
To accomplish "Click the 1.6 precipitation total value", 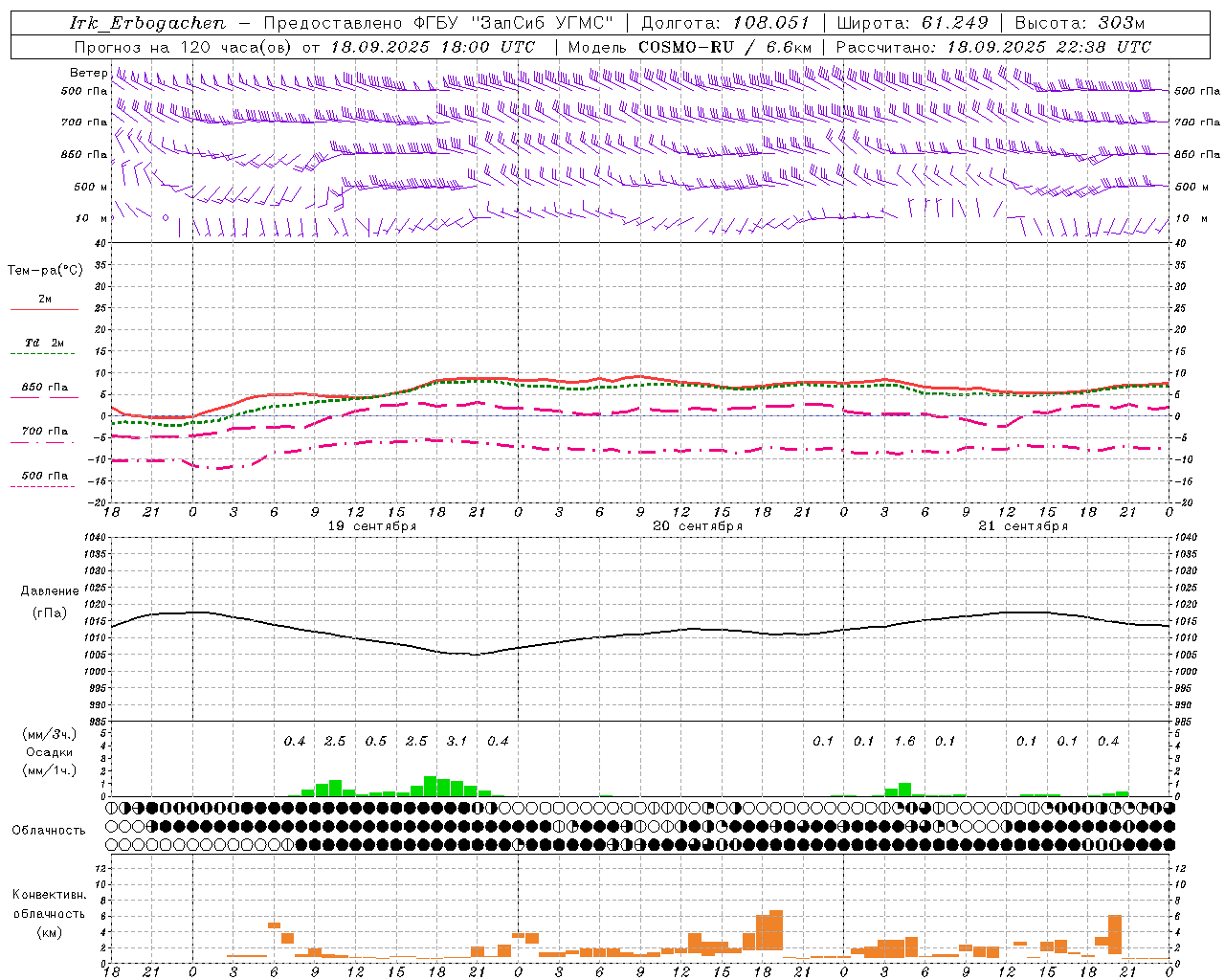I will (x=904, y=741).
